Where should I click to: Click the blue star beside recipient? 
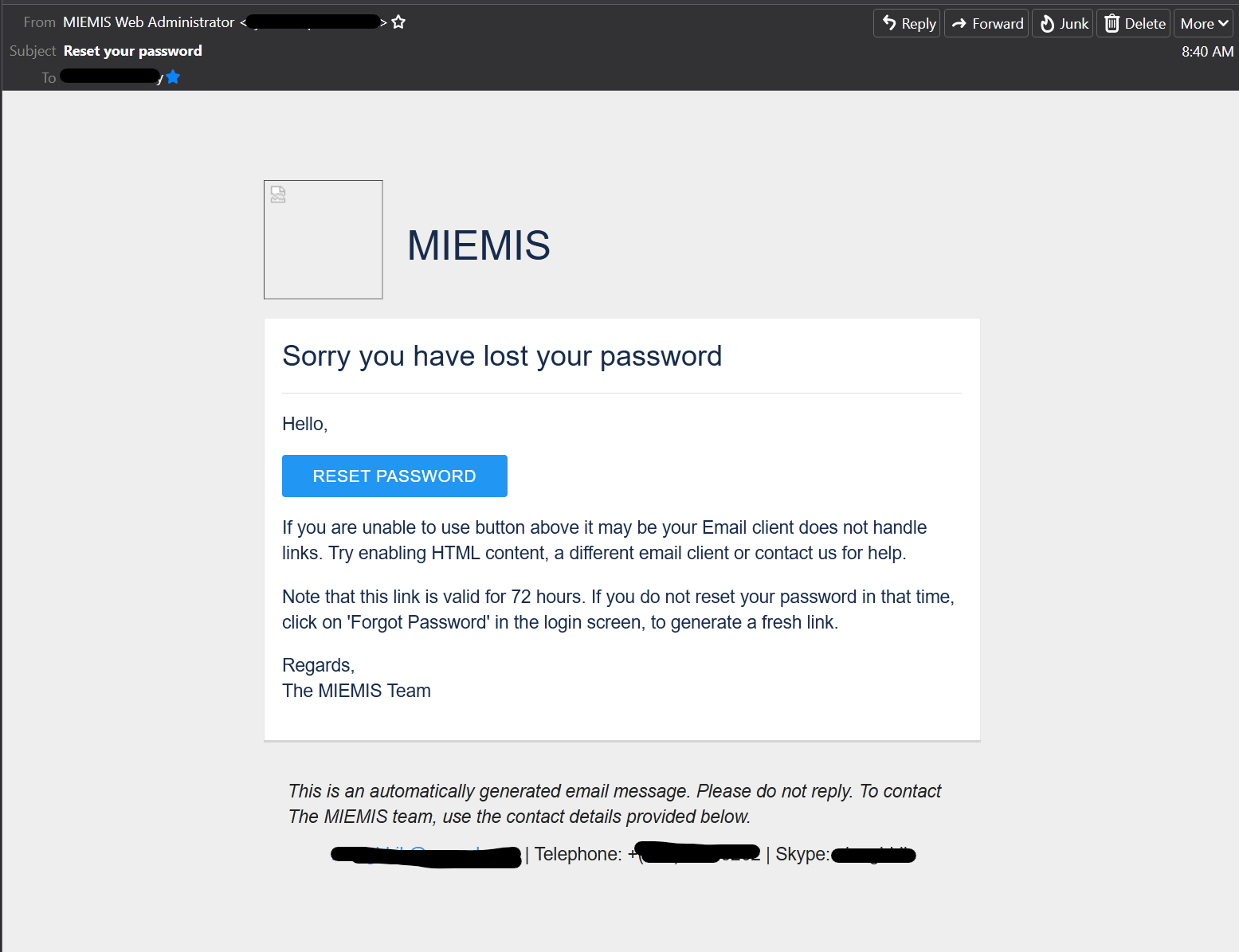click(173, 77)
